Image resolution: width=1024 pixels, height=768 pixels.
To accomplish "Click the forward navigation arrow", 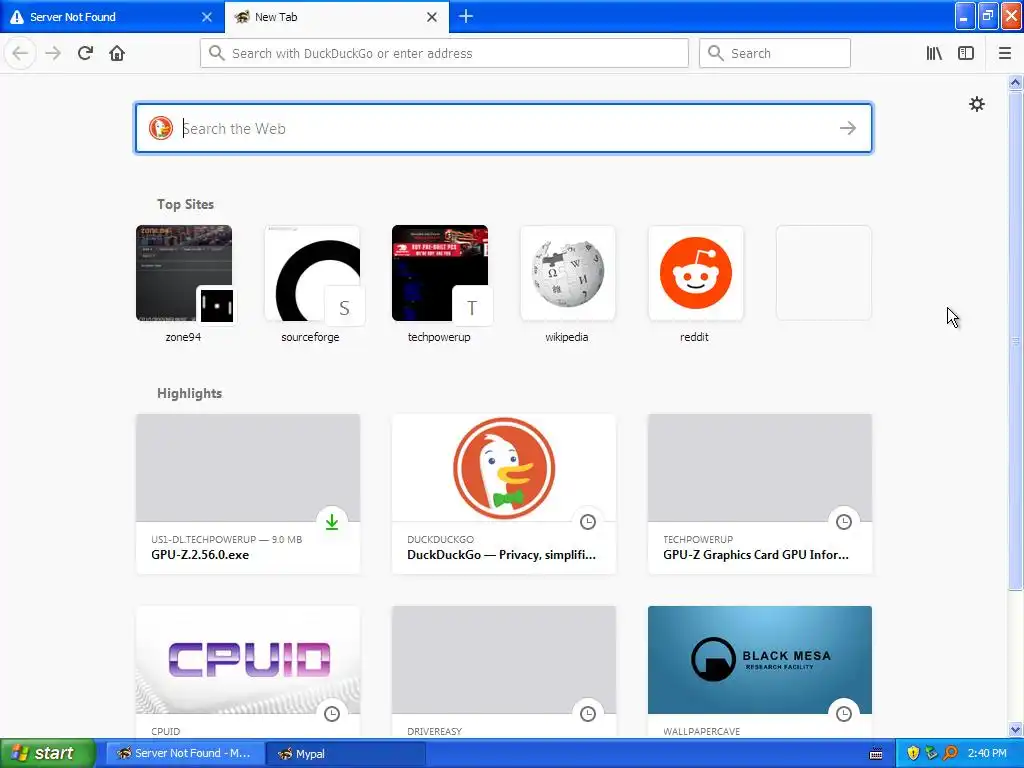I will click(53, 53).
